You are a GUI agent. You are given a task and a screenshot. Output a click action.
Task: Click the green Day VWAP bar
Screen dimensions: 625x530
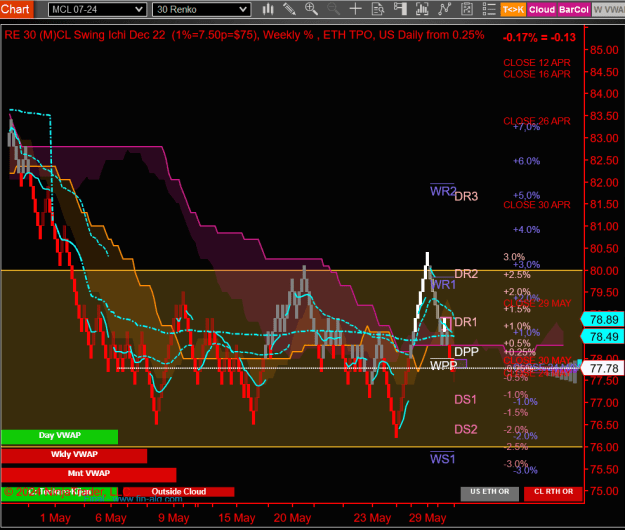[60, 436]
